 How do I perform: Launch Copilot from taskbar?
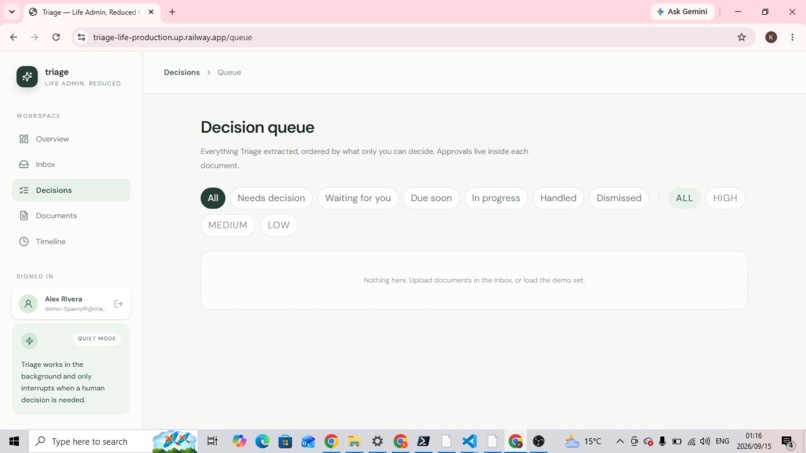point(240,441)
